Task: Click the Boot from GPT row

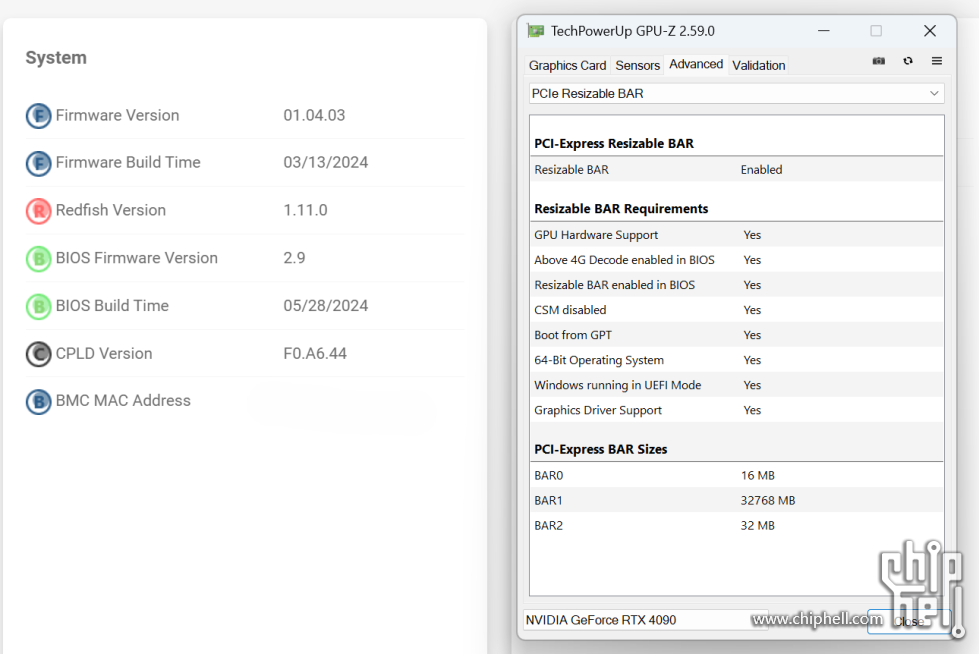Action: click(x=736, y=335)
